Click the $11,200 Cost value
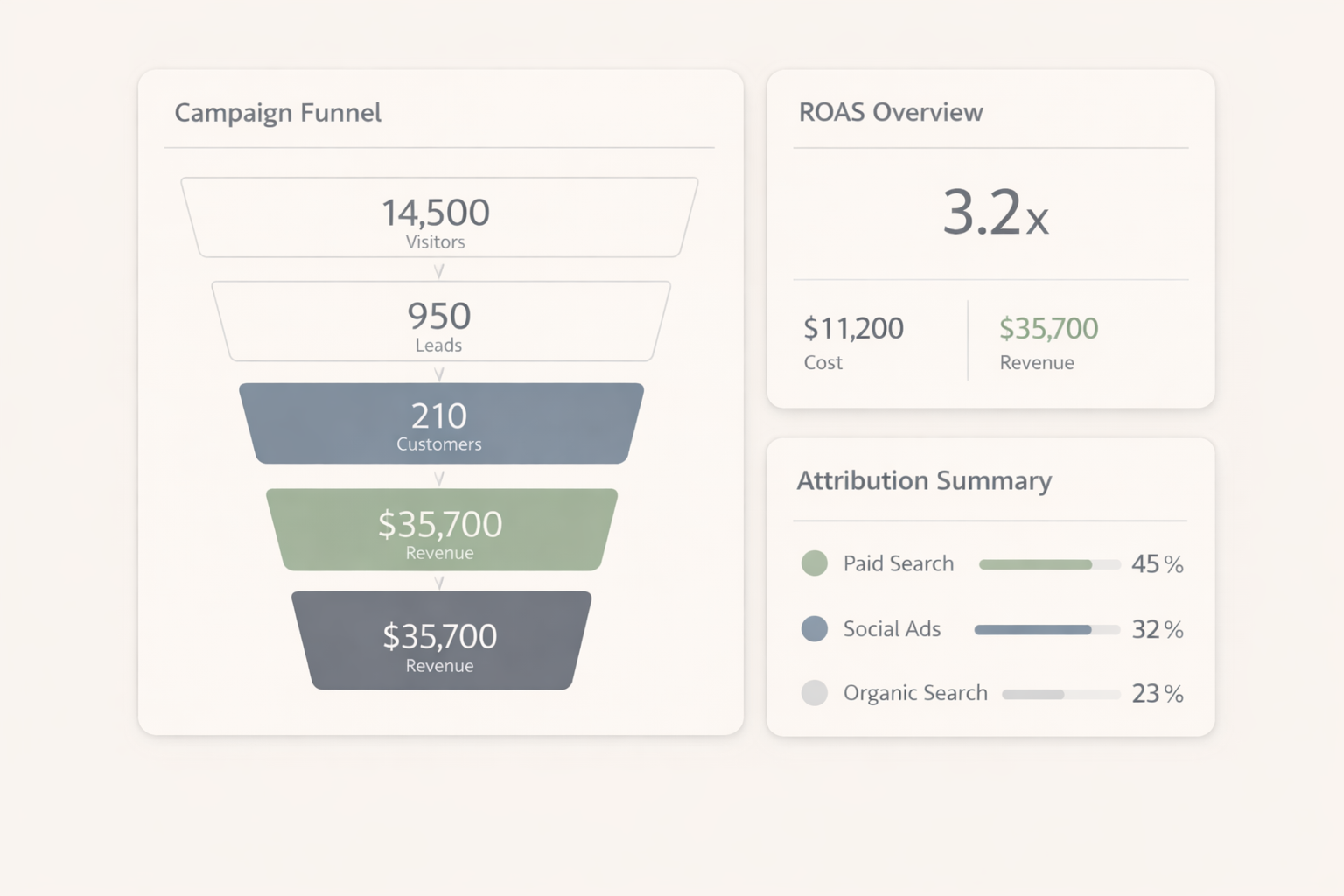The height and width of the screenshot is (896, 1344). point(853,329)
